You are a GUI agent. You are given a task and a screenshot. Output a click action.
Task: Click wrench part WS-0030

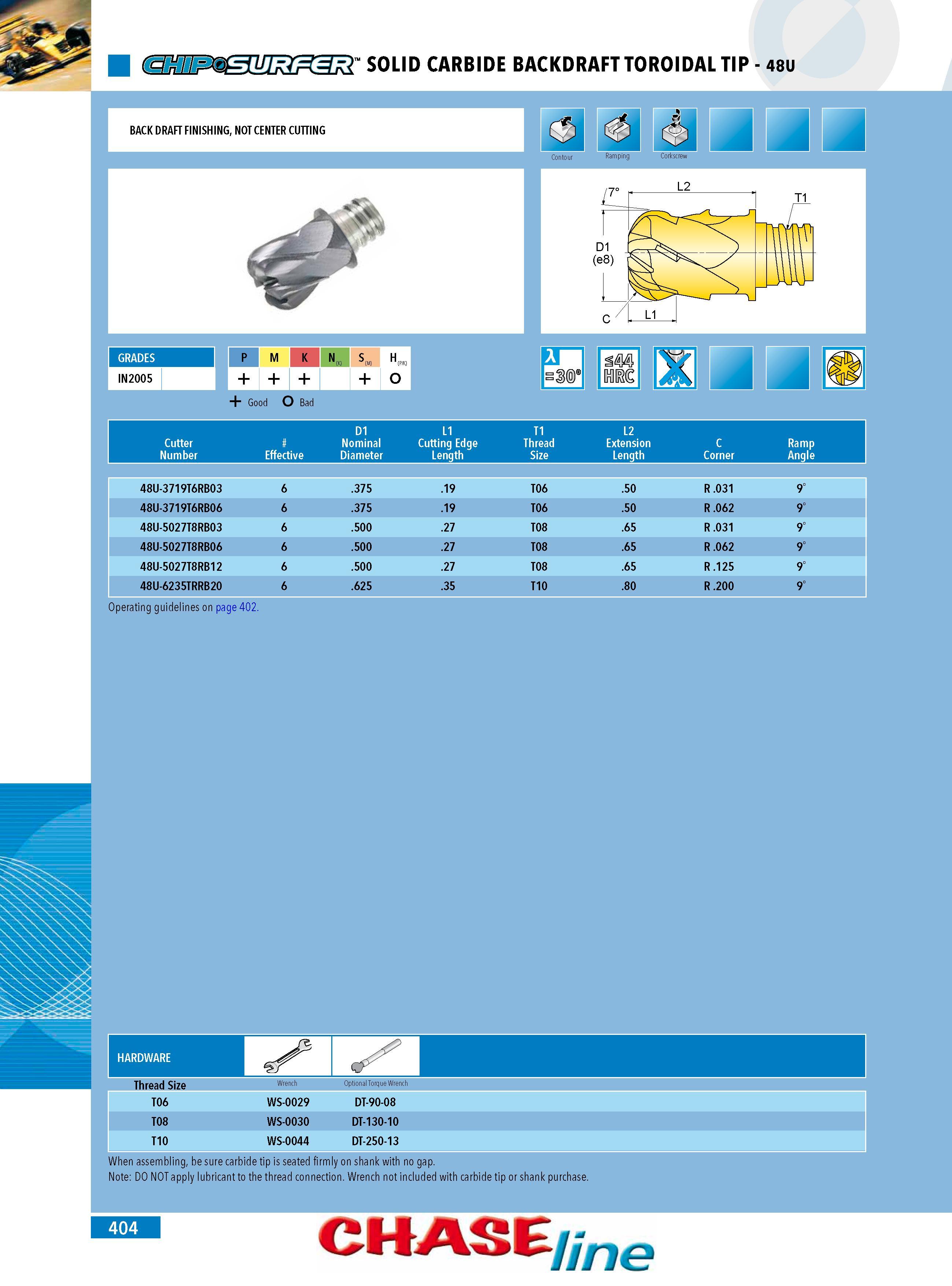[288, 1122]
